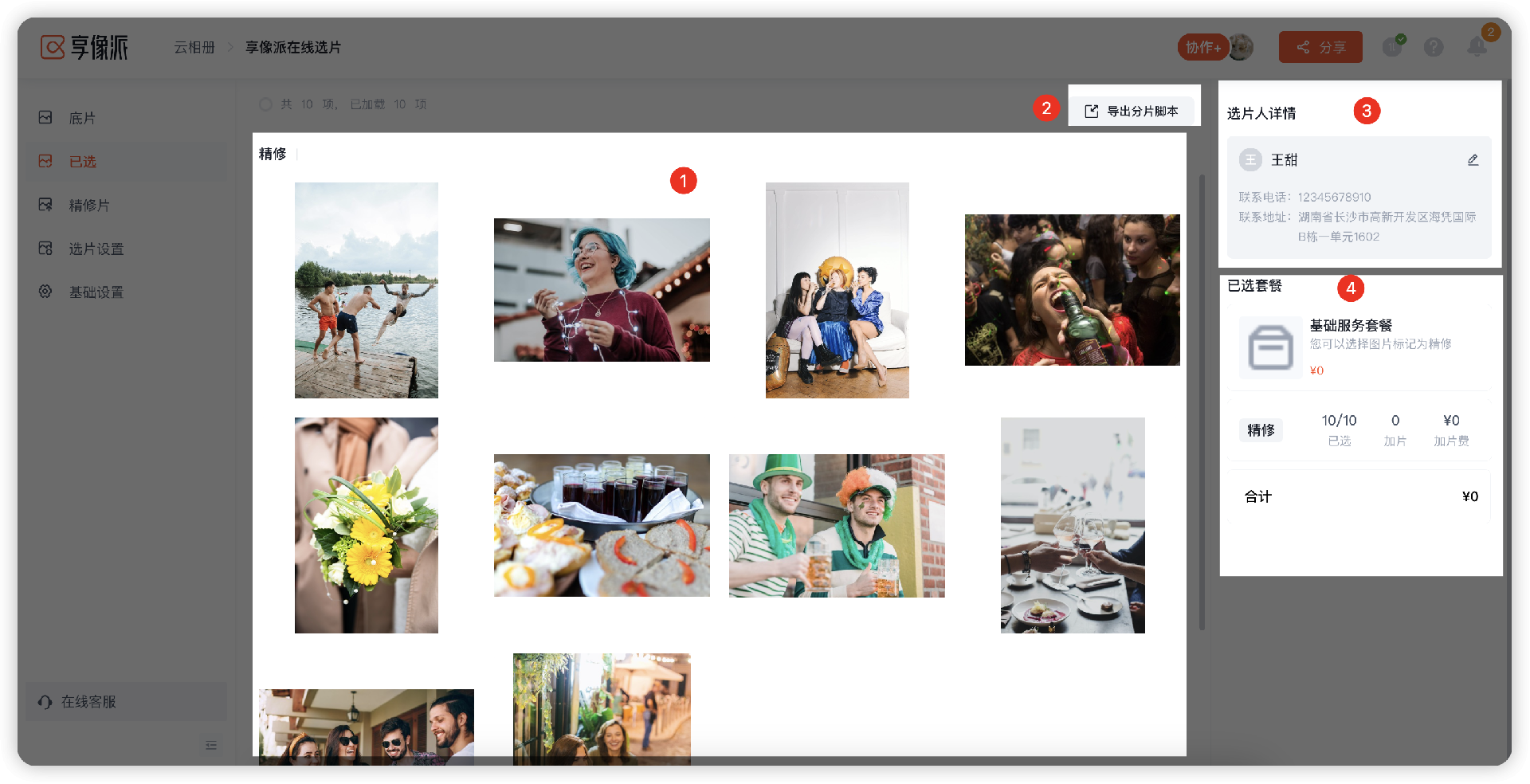Go to 基础设置 in the sidebar
1530x784 pixels.
click(96, 292)
